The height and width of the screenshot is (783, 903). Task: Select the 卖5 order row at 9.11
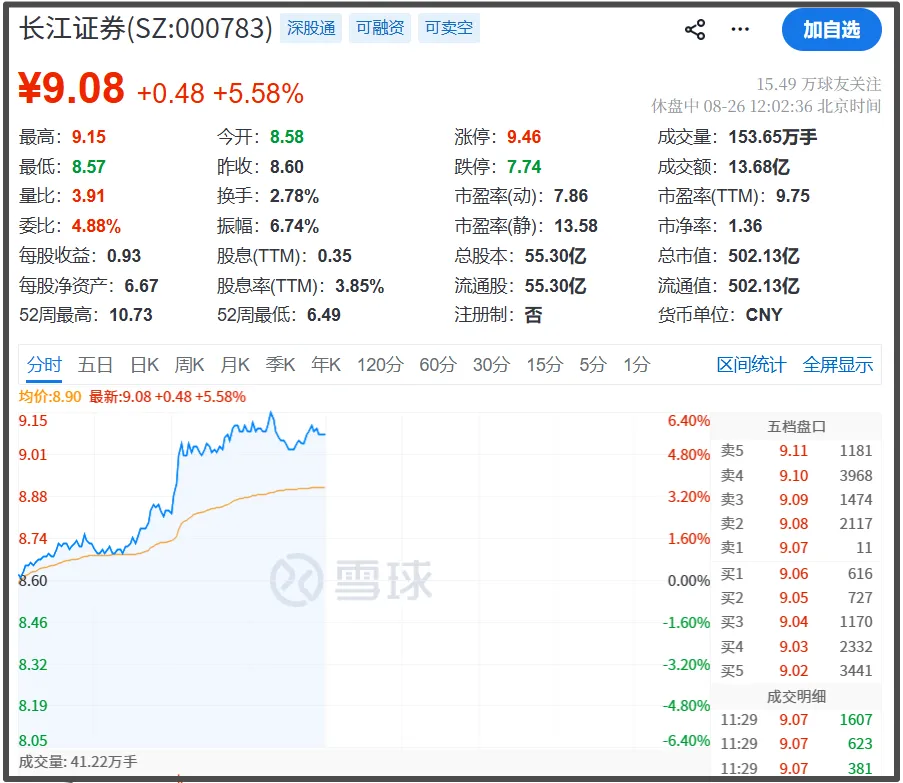pyautogui.click(x=796, y=451)
